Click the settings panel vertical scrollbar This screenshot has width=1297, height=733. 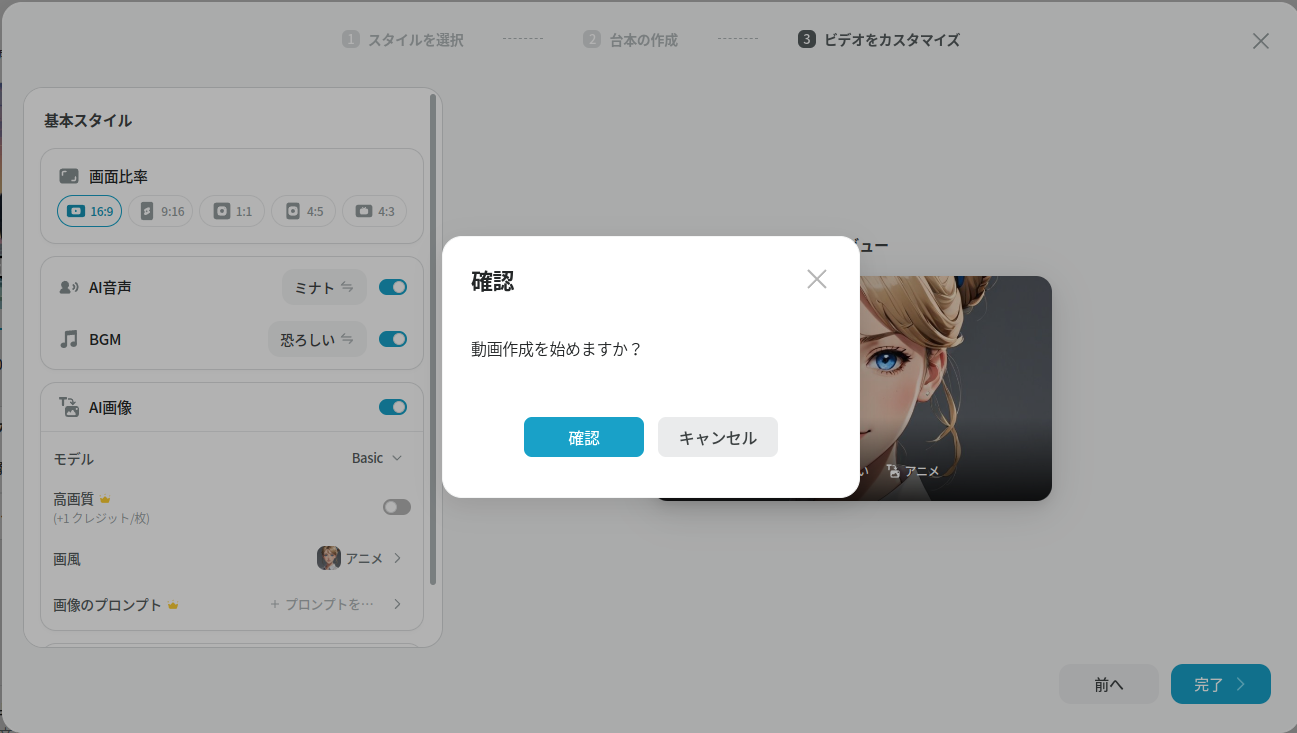click(x=432, y=340)
